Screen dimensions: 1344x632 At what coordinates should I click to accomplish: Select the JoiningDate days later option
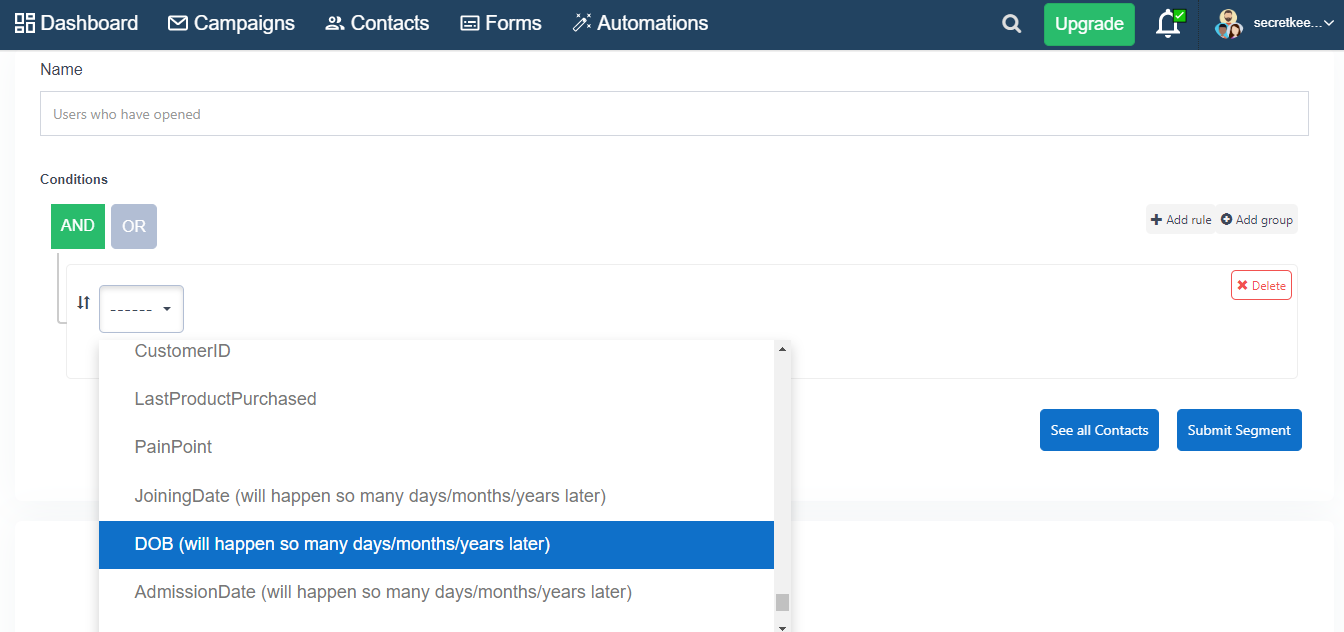pyautogui.click(x=436, y=496)
